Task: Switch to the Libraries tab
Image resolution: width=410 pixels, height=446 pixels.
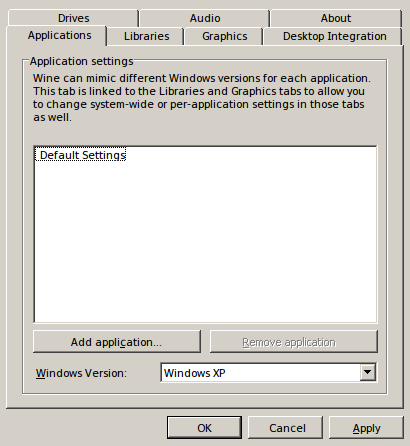Action: click(146, 36)
